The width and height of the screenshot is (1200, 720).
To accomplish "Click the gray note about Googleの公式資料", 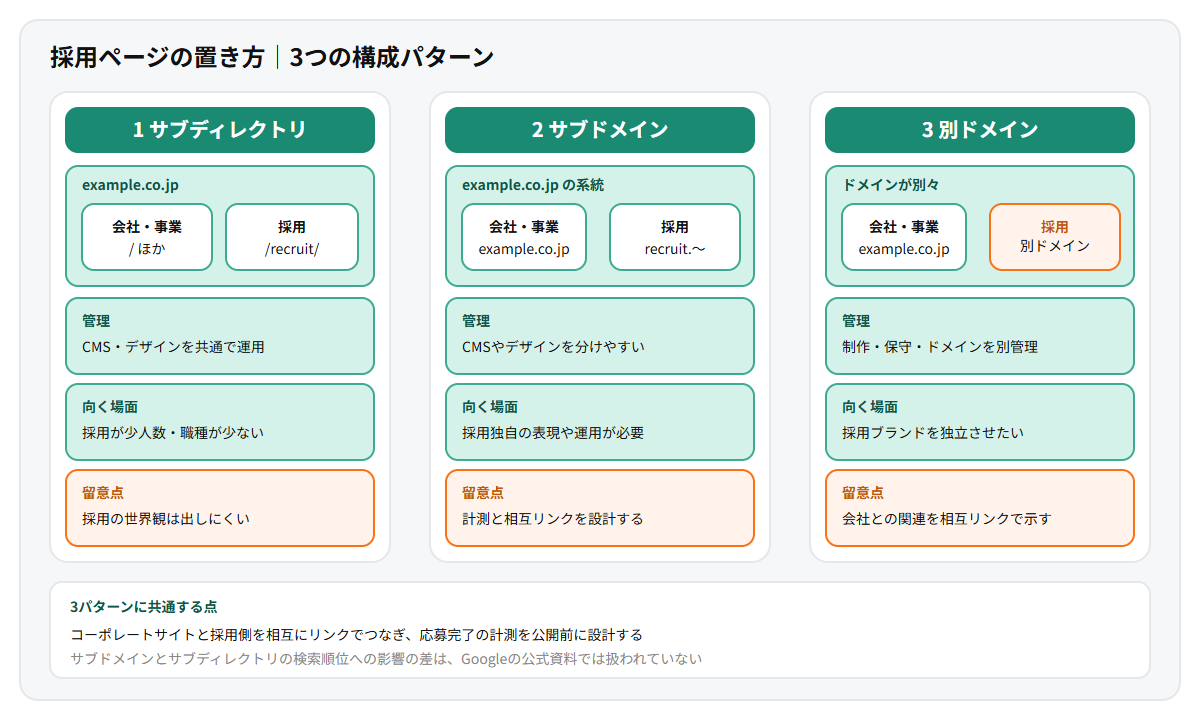I will coord(386,659).
